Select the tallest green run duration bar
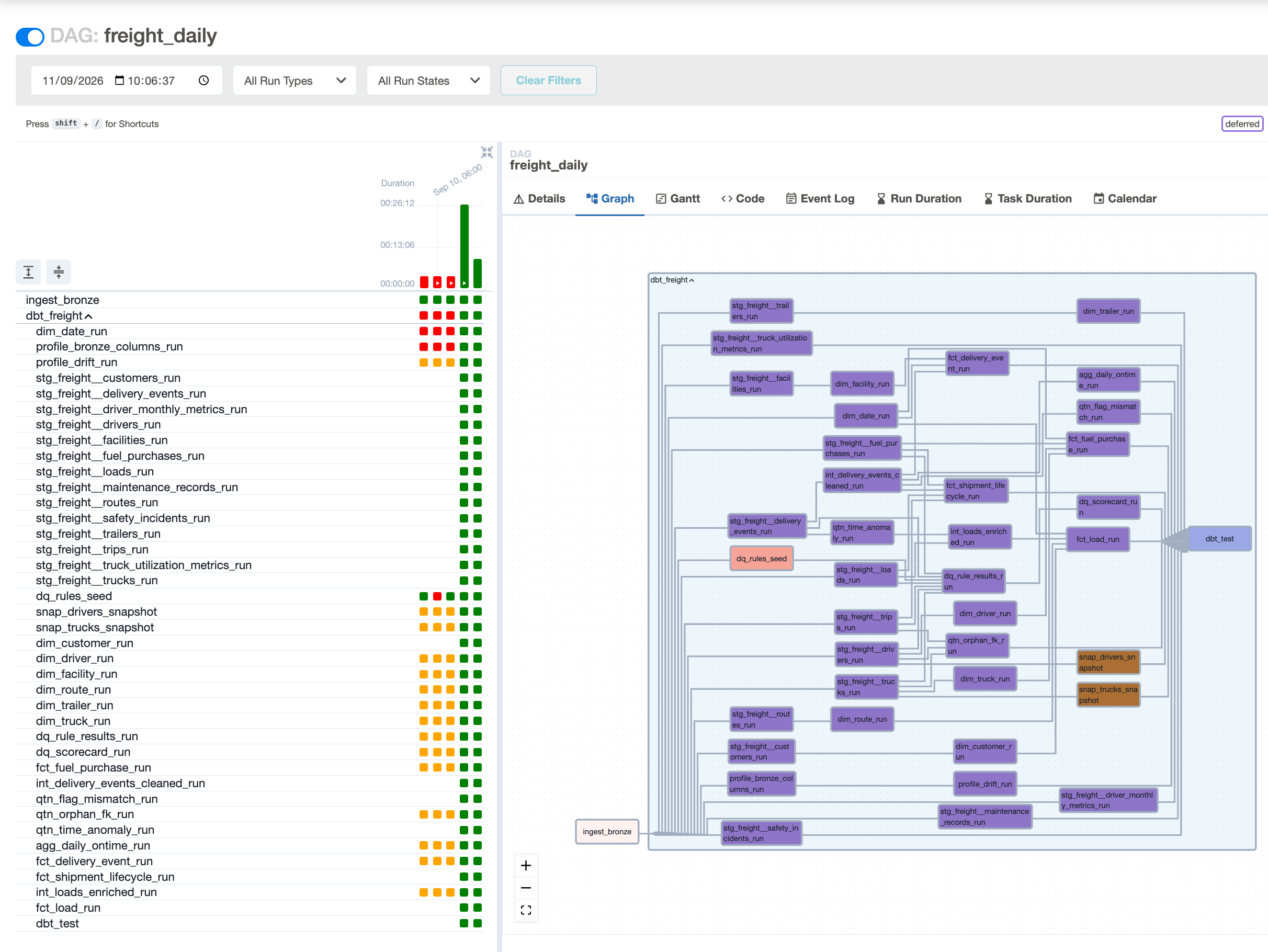The width and height of the screenshot is (1268, 952). pos(465,246)
